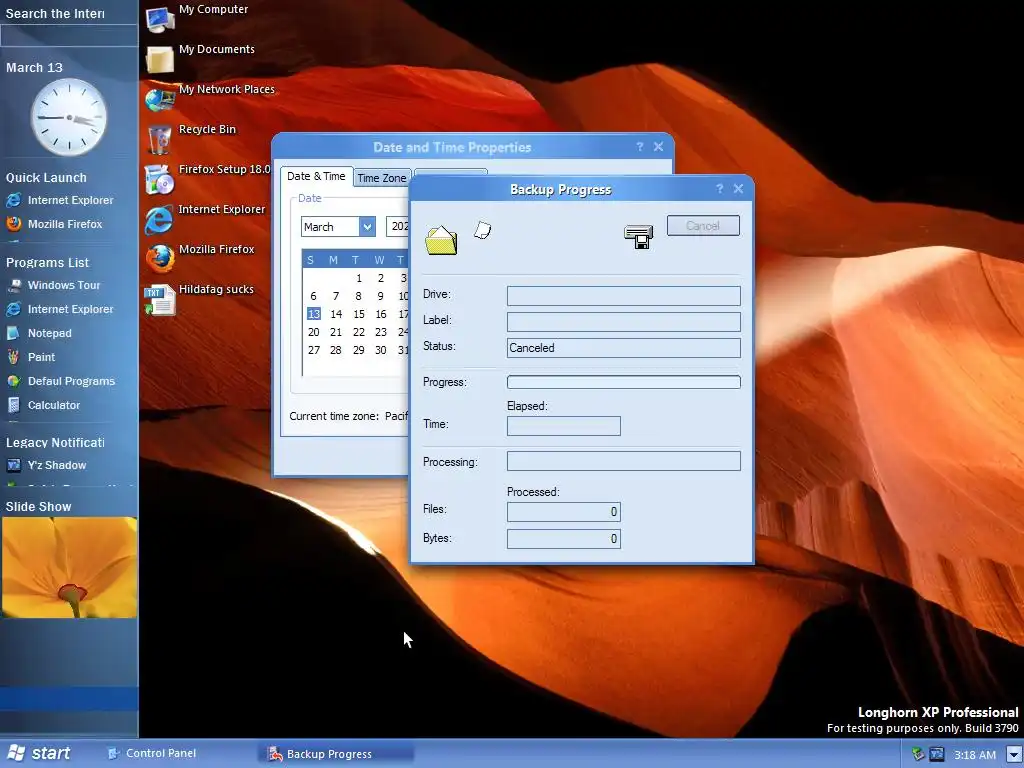Click the monitor tray icon in taskbar
This screenshot has height=768, width=1024.
[x=937, y=754]
